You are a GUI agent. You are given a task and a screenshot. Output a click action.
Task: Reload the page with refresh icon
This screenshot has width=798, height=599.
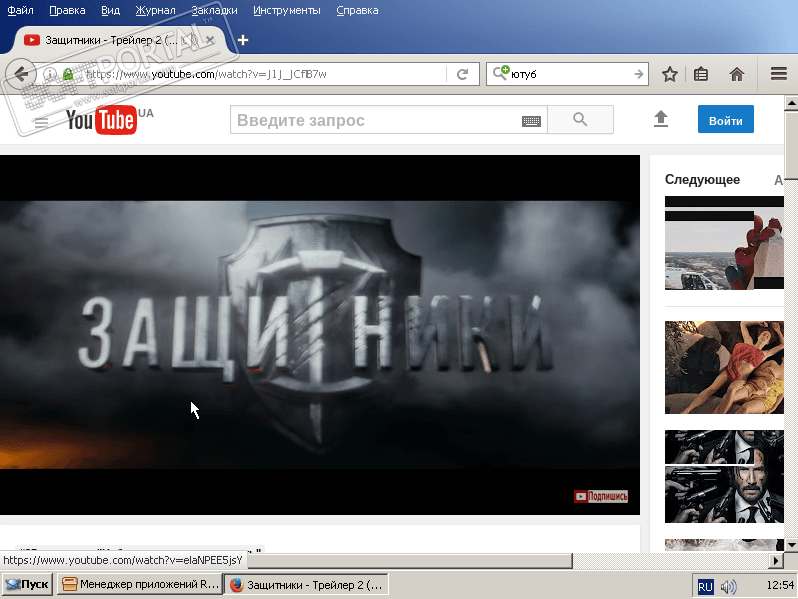[462, 74]
